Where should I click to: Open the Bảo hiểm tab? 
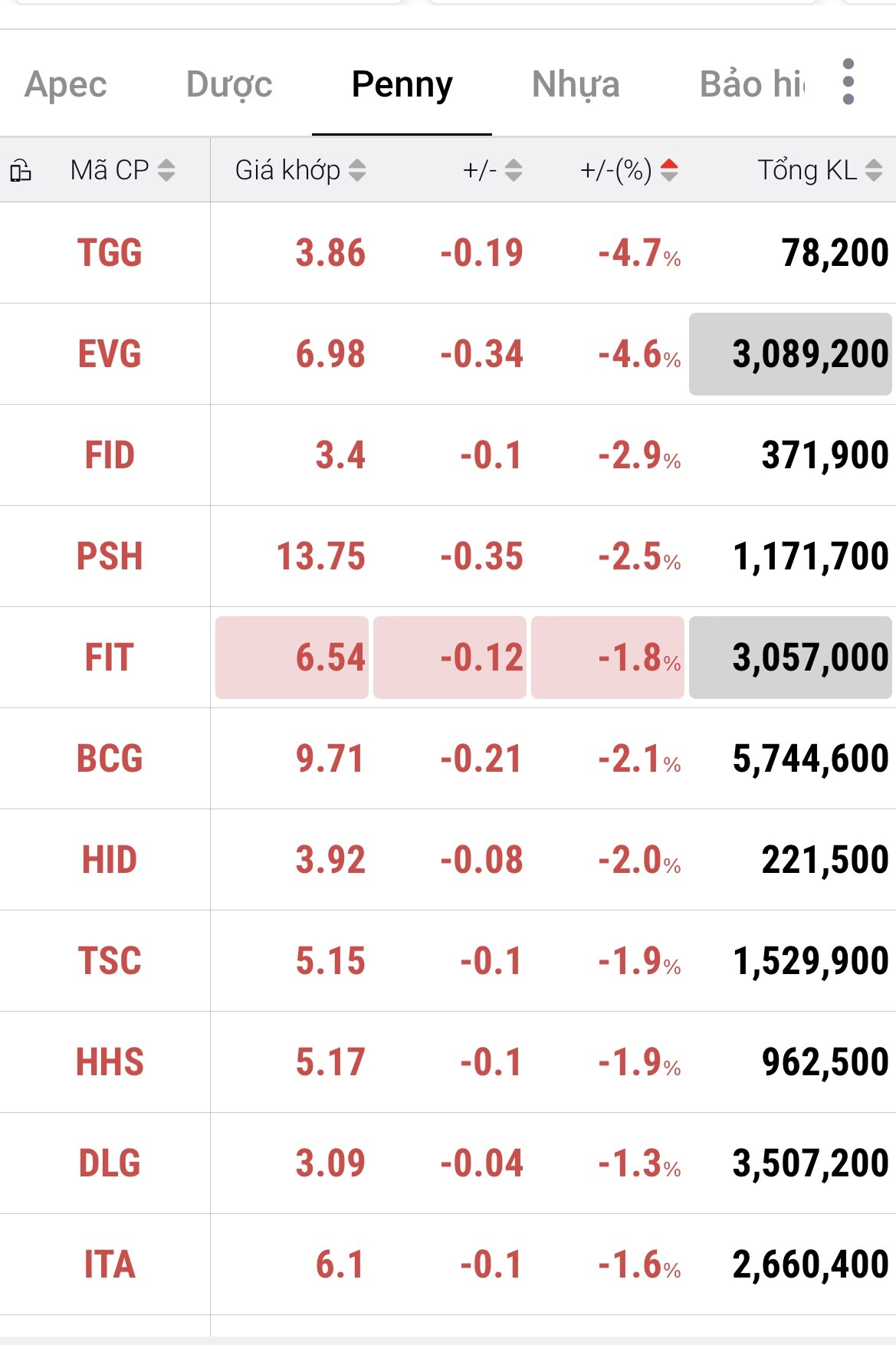pos(752,84)
